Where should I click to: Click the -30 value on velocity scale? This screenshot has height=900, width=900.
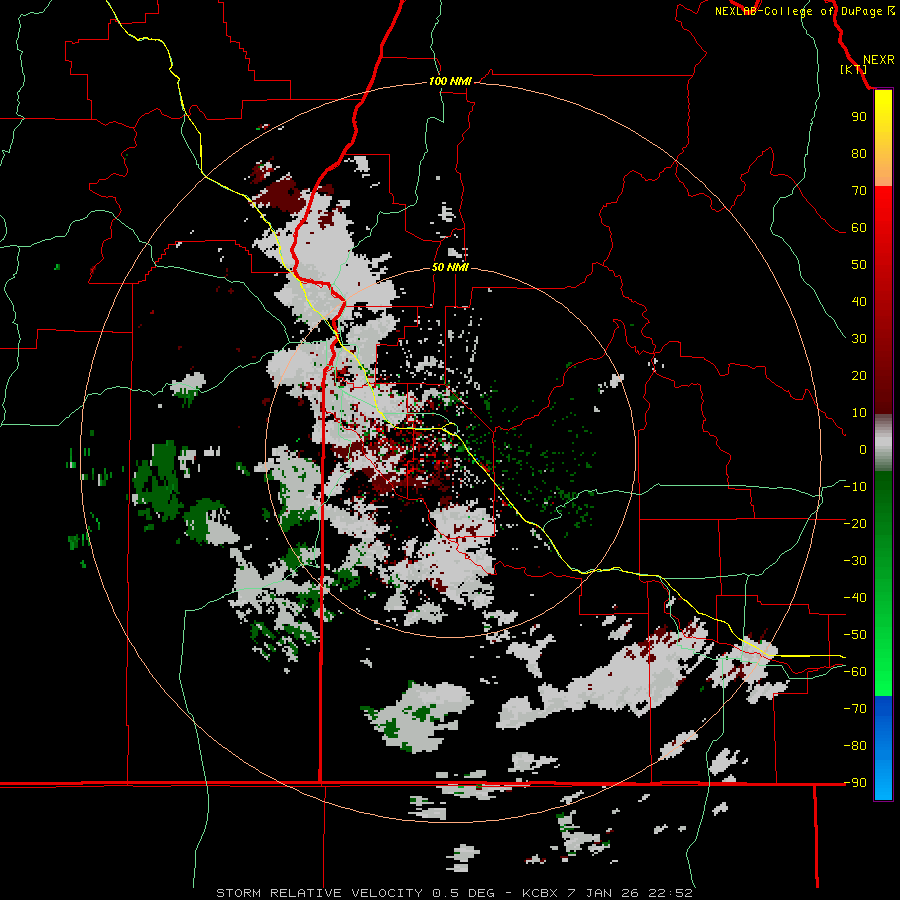pyautogui.click(x=855, y=561)
